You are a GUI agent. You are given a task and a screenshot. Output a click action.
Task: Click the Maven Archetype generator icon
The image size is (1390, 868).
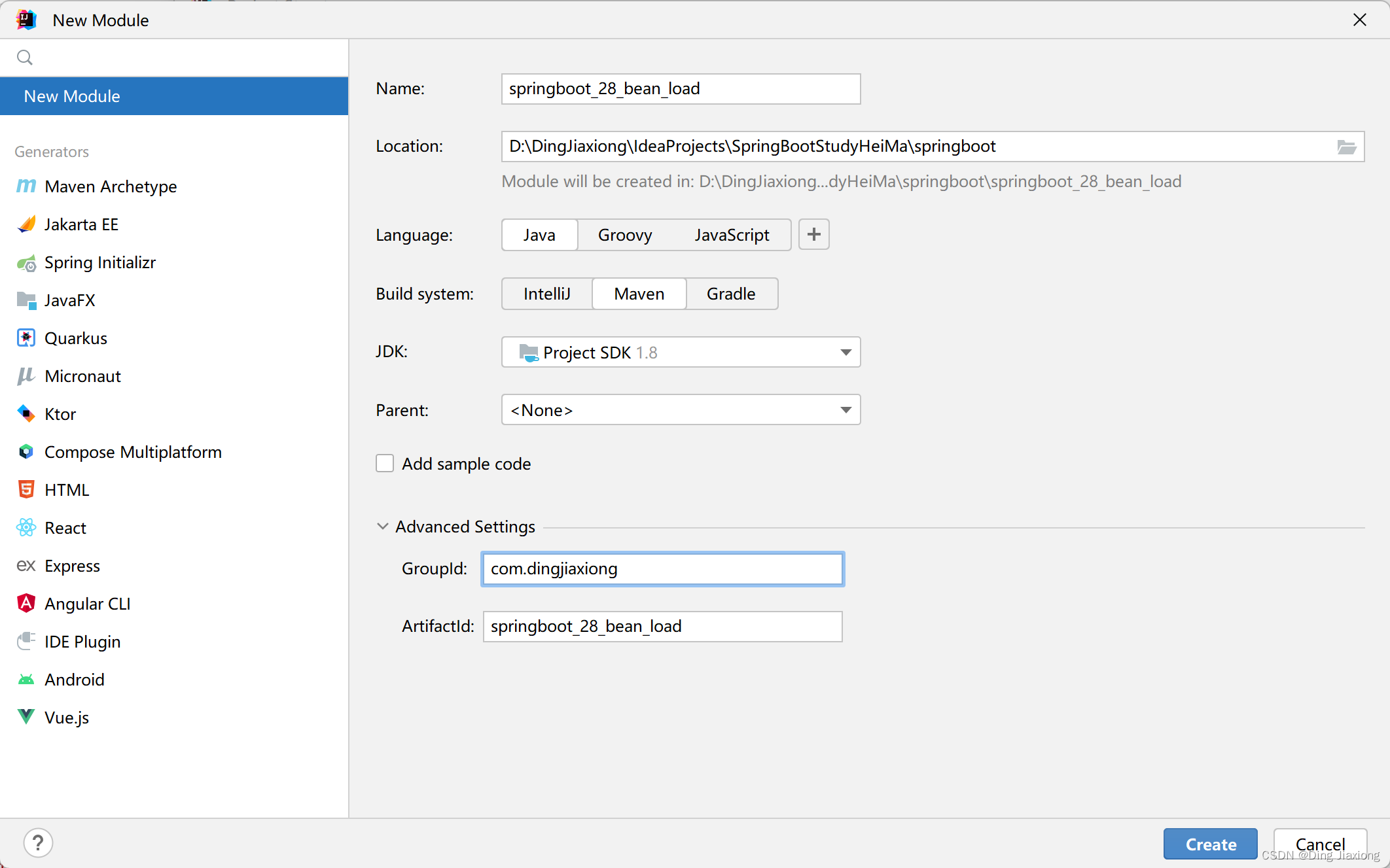[26, 186]
